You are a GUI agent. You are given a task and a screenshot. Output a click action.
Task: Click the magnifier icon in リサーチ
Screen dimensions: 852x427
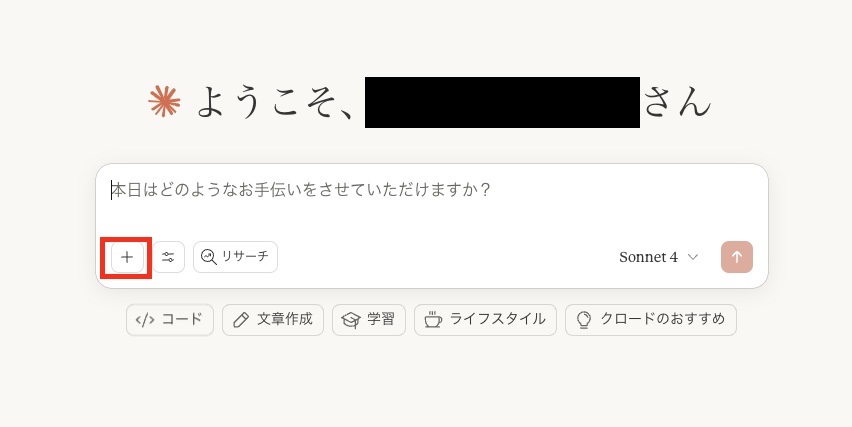(209, 257)
